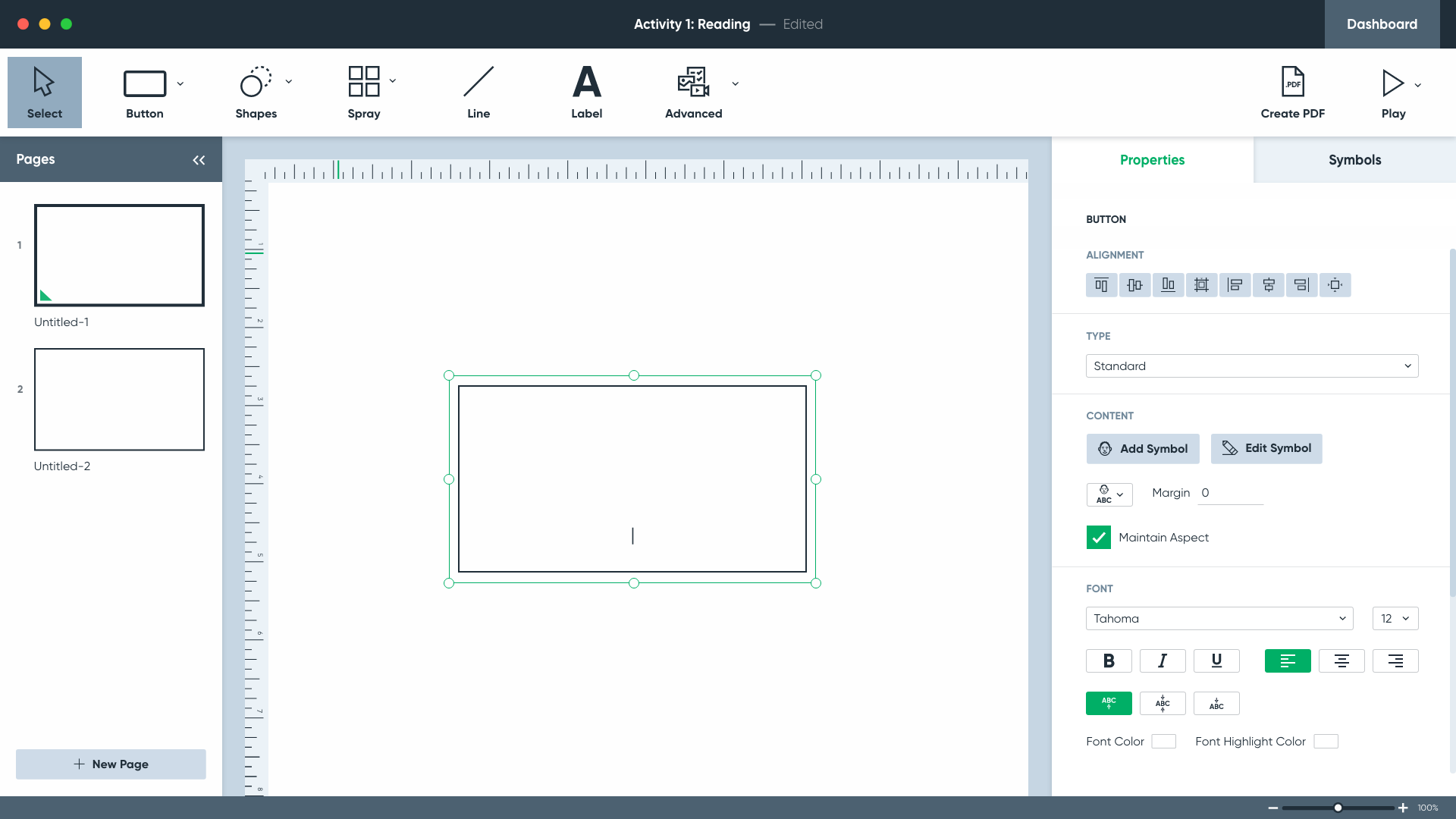
Task: Toggle bold font formatting
Action: click(x=1109, y=661)
